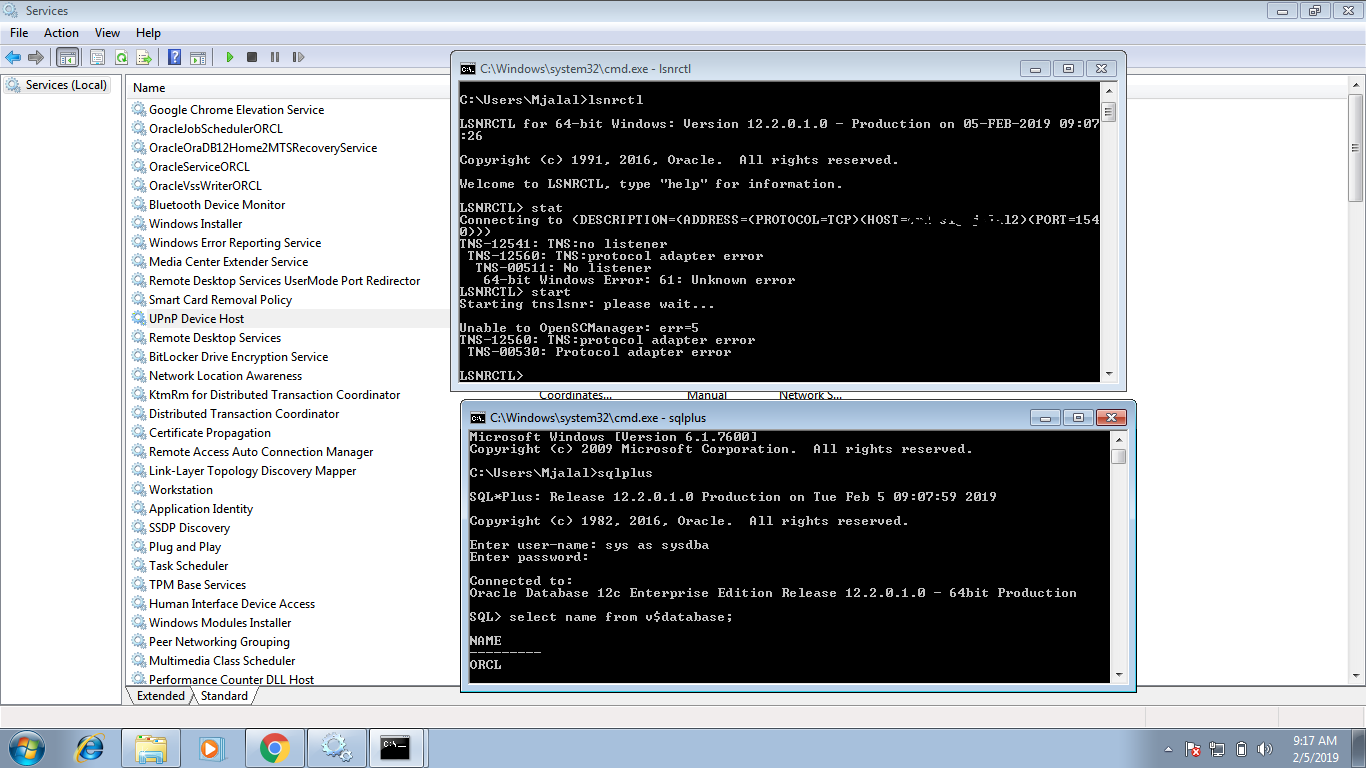The height and width of the screenshot is (768, 1366).
Task: Open Help with the blue question mark icon
Action: click(174, 58)
